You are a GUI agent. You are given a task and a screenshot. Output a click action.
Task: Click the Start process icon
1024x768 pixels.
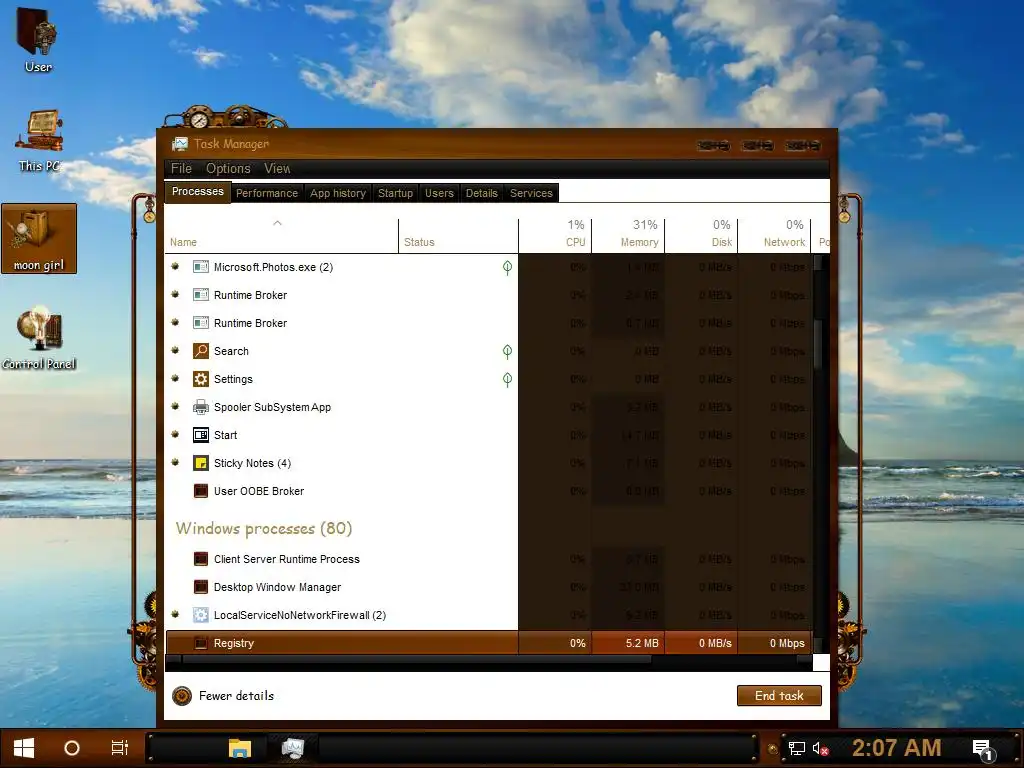(200, 436)
